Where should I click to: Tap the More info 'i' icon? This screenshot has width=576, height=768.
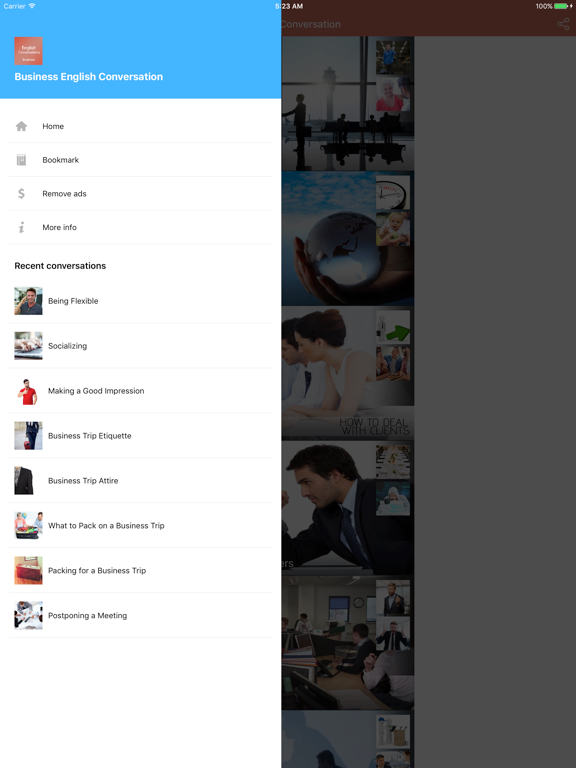coord(21,227)
